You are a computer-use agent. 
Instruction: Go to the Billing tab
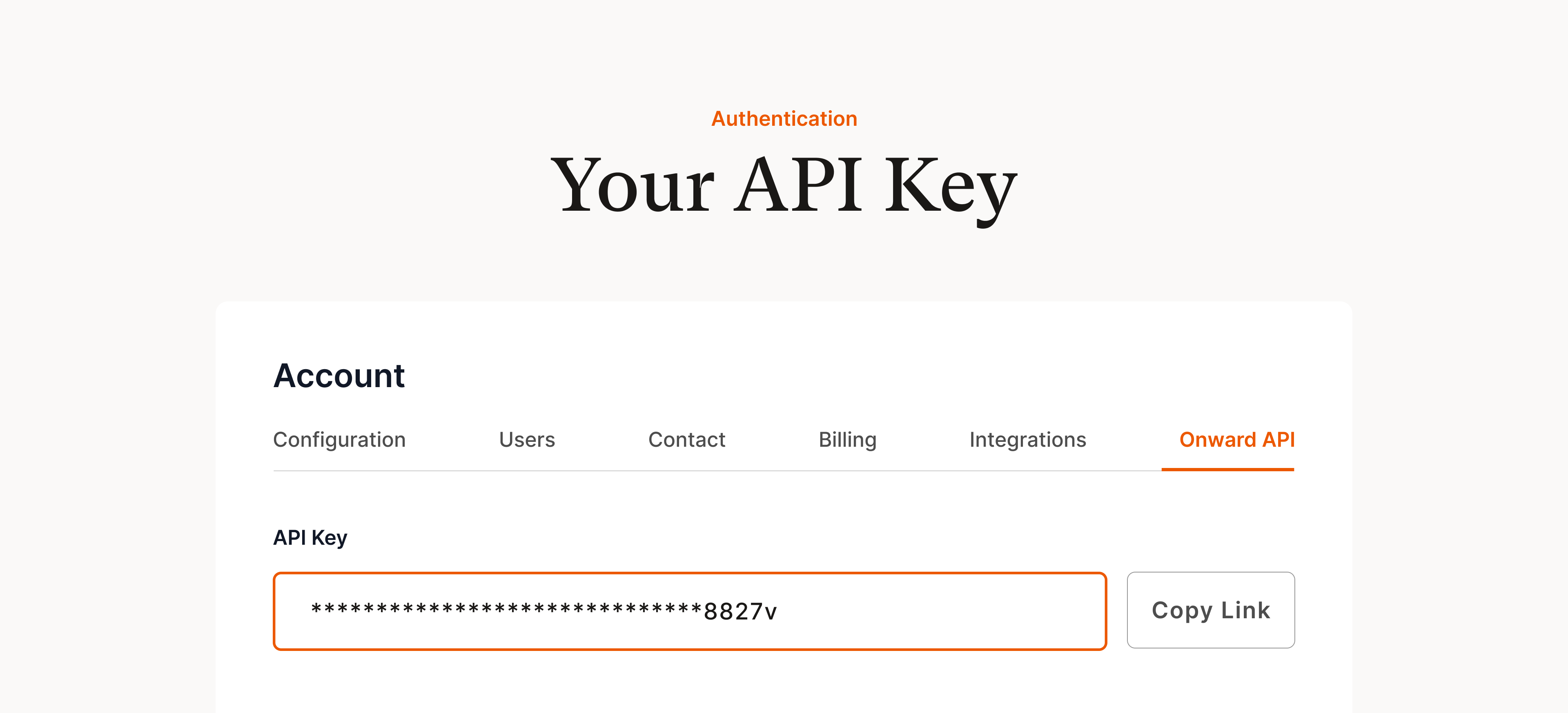pos(847,440)
